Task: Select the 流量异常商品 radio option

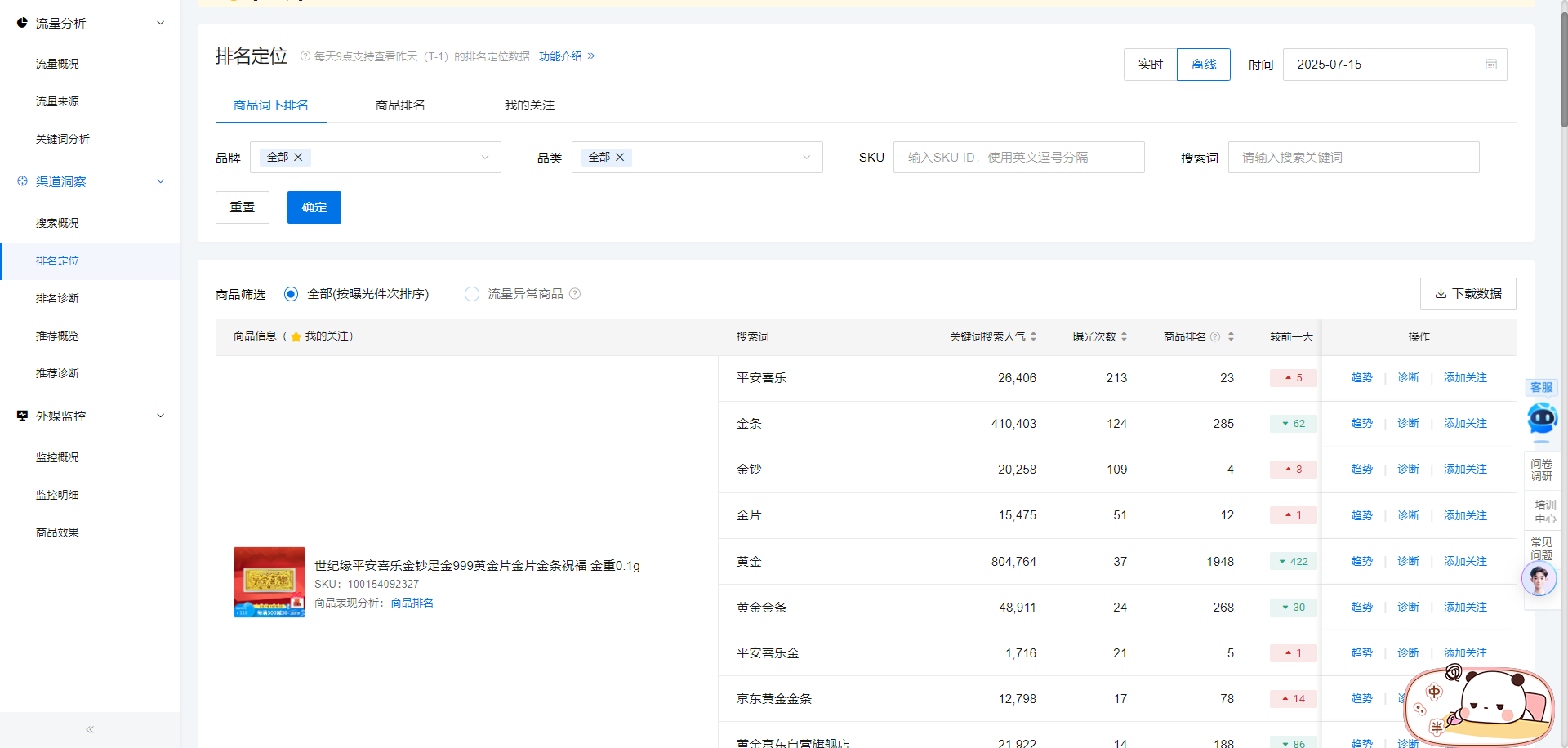Action: tap(472, 294)
